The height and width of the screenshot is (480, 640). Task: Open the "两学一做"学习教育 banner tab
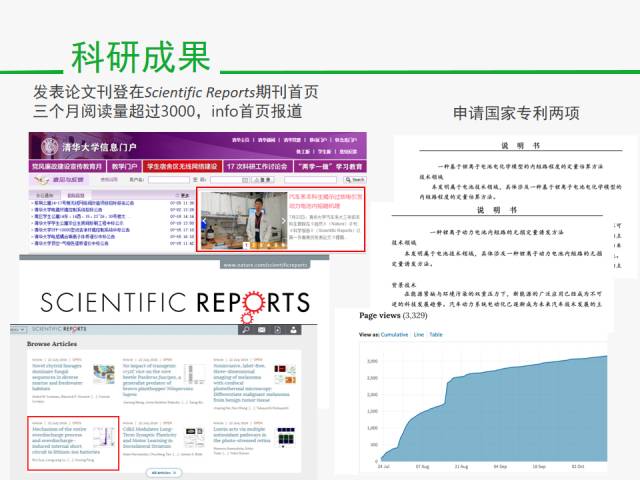(x=330, y=167)
